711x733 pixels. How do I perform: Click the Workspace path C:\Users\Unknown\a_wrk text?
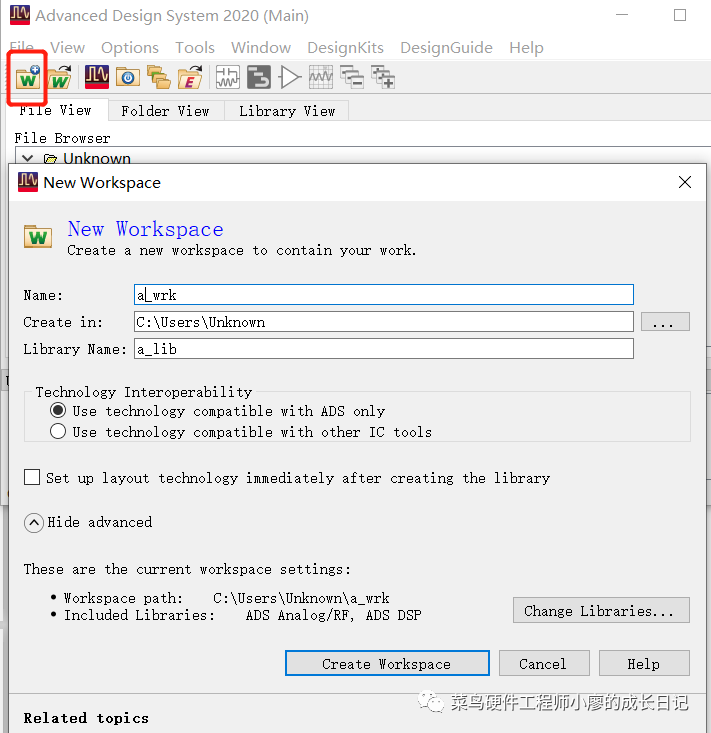pyautogui.click(x=301, y=598)
